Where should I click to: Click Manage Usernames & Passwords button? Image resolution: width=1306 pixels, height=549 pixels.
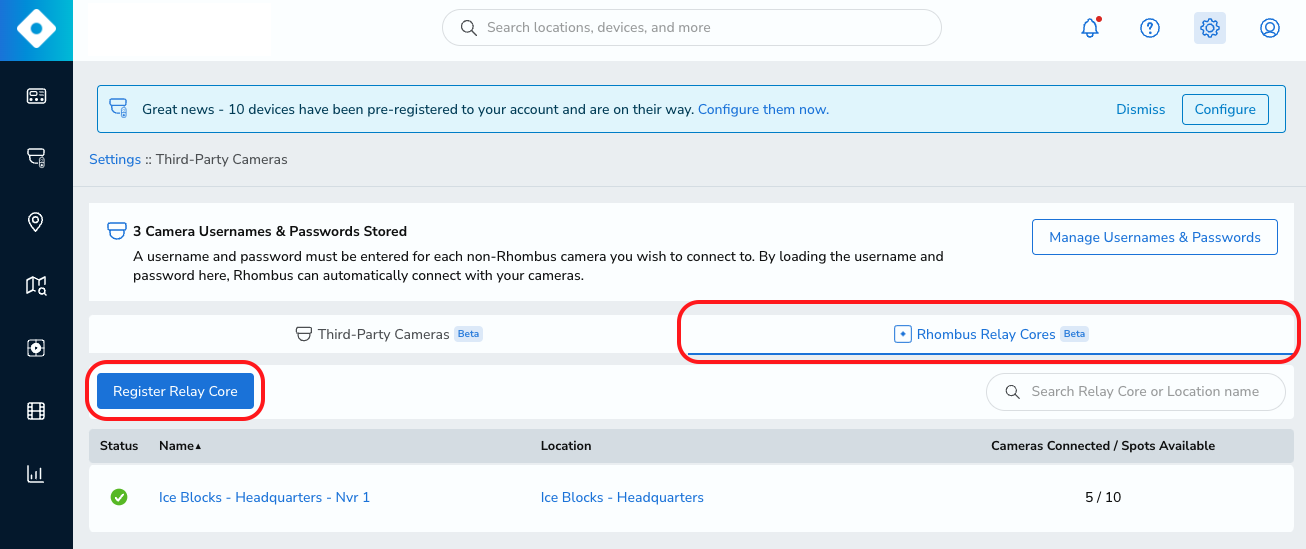tap(1155, 237)
